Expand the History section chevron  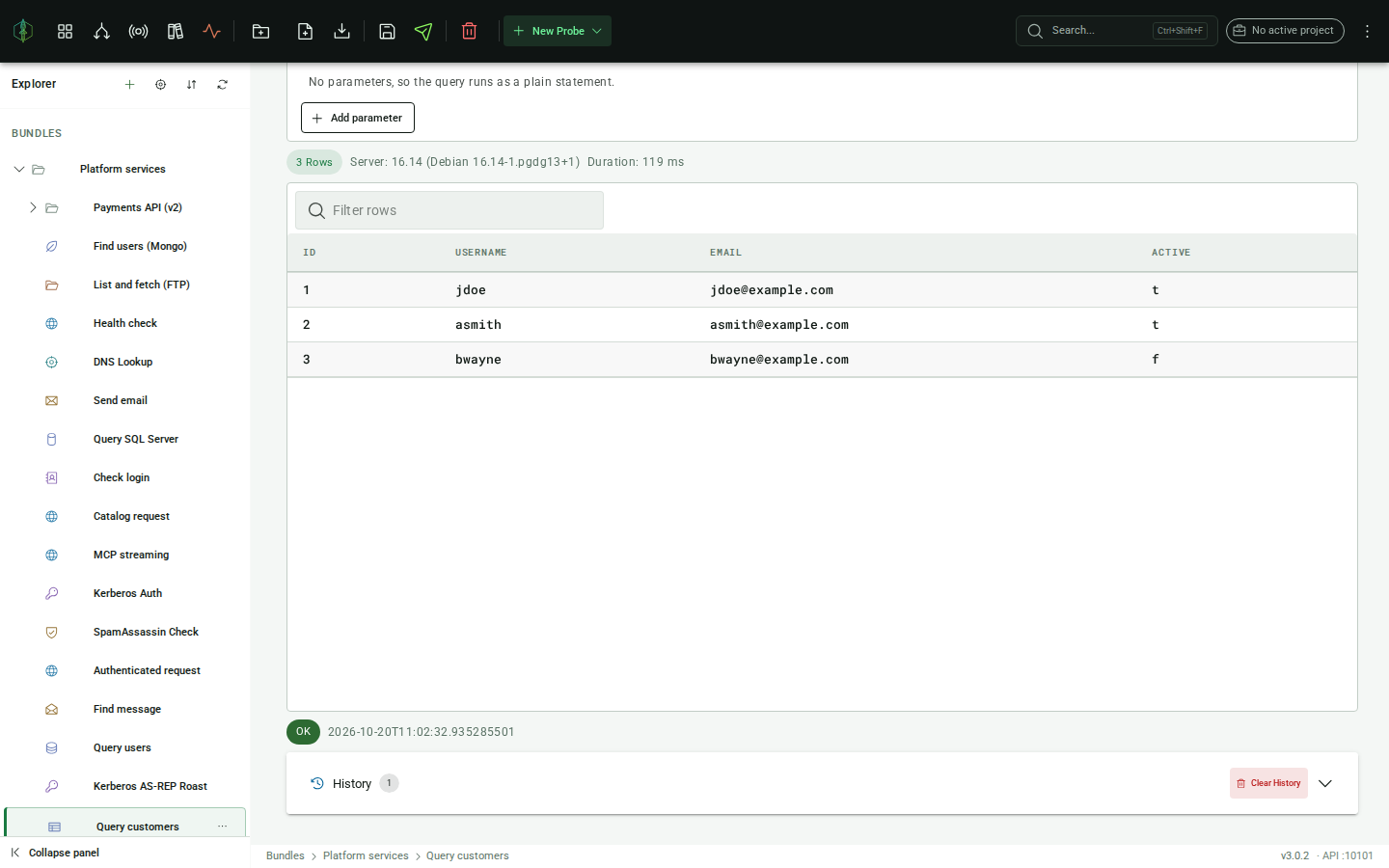[x=1325, y=783]
